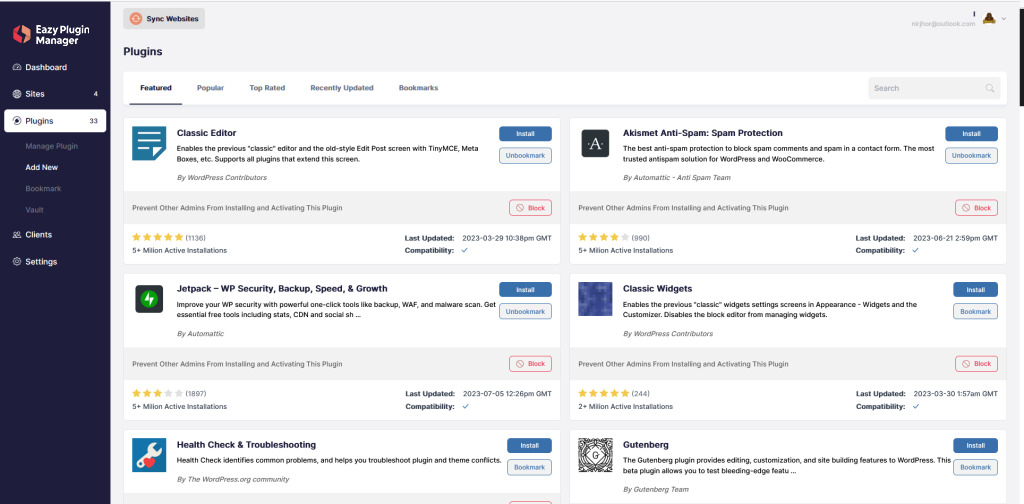Open the Recently Updated tab
Viewport: 1024px width, 504px height.
coord(342,88)
